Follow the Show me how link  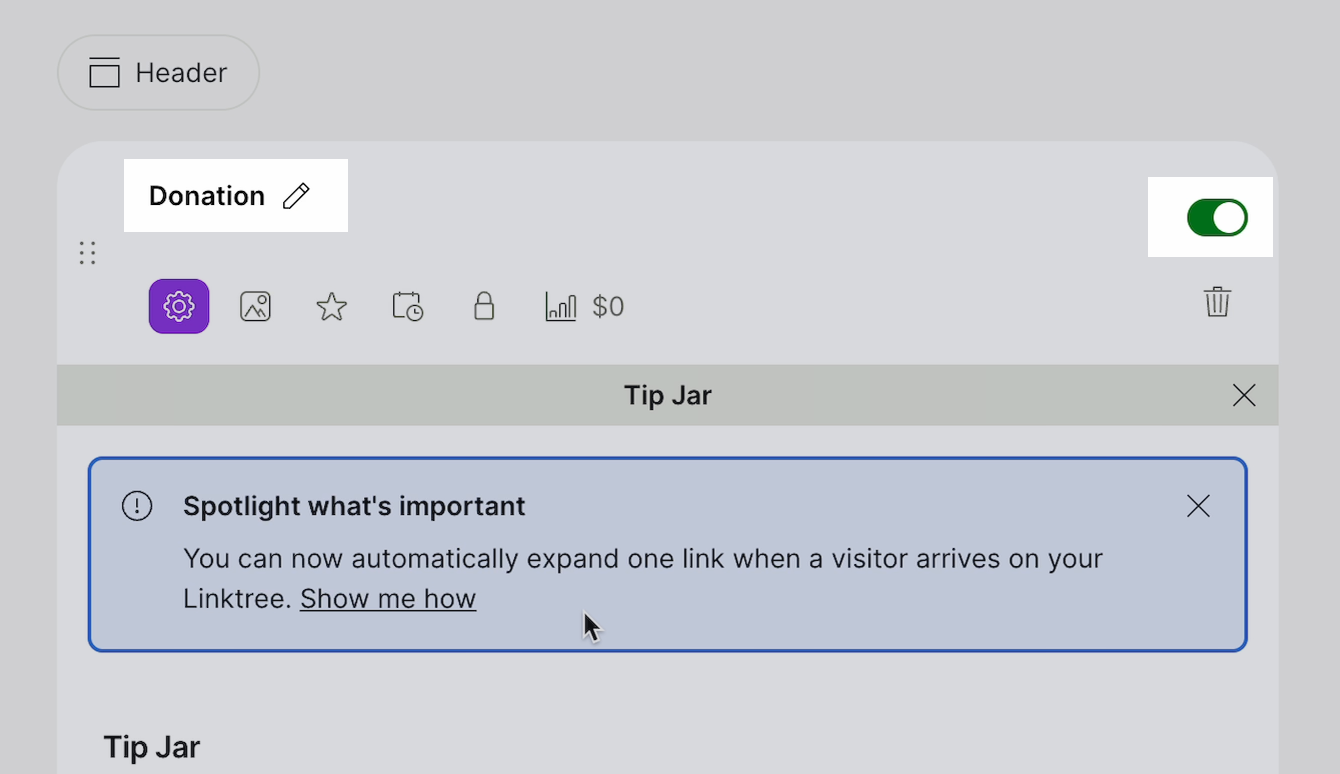[x=388, y=599]
